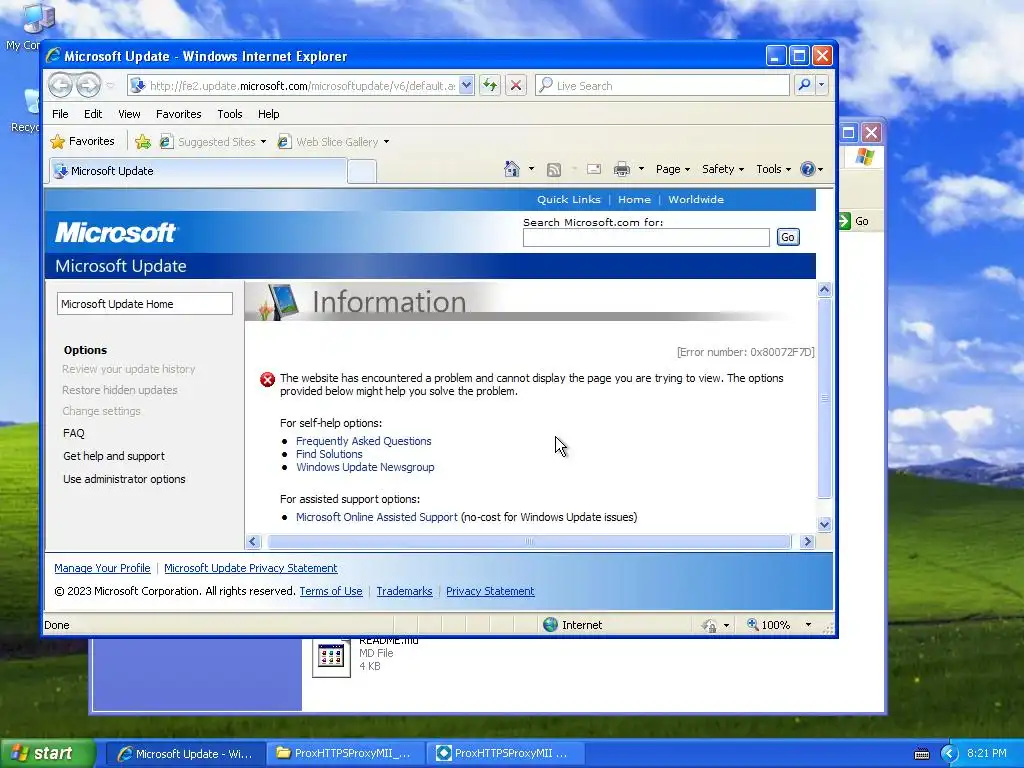1024x768 pixels.
Task: Click the Go button in background window
Action: tap(855, 221)
